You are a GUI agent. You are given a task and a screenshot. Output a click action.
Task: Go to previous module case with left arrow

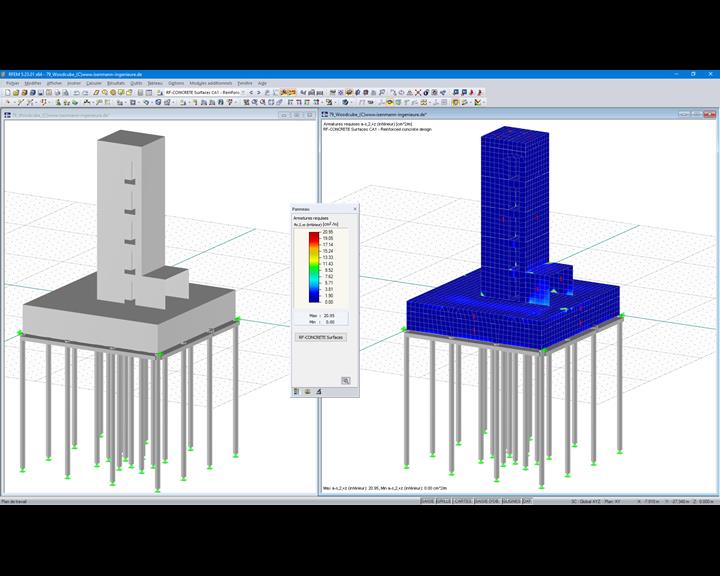coord(251,92)
